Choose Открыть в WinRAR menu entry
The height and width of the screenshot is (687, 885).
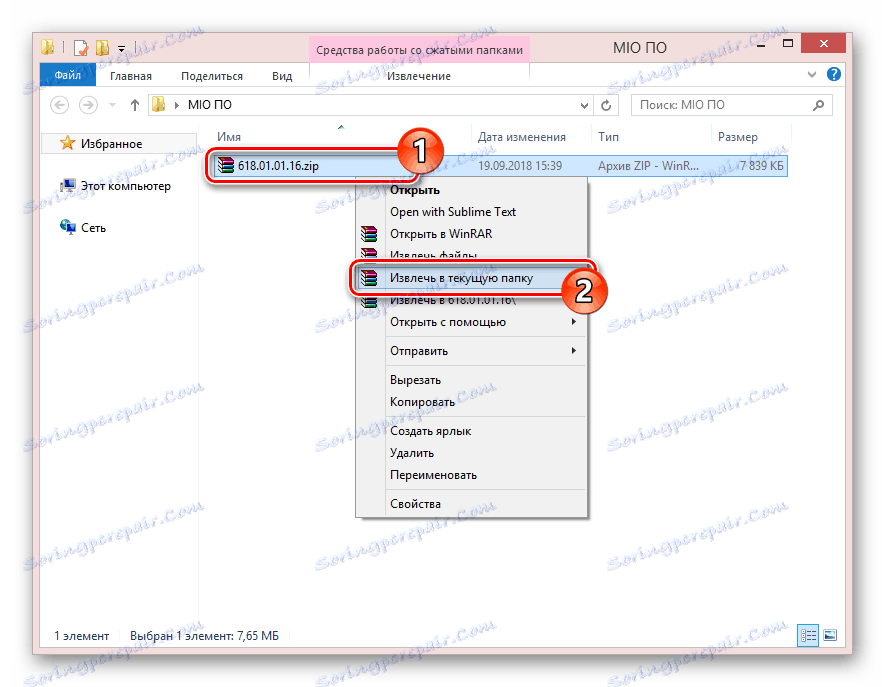click(471, 234)
